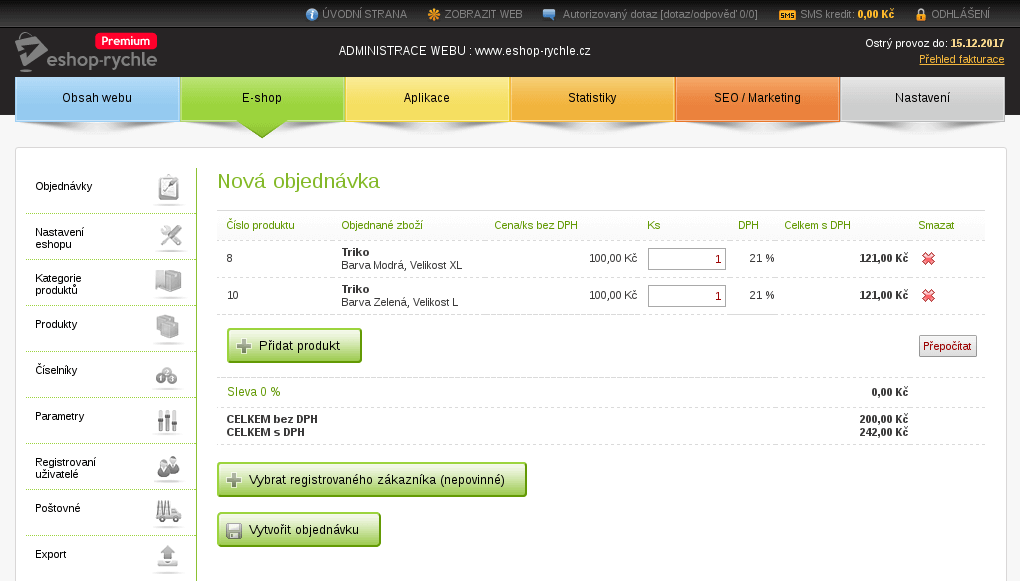Click the delivery truck icon for Poštovné

168,513
